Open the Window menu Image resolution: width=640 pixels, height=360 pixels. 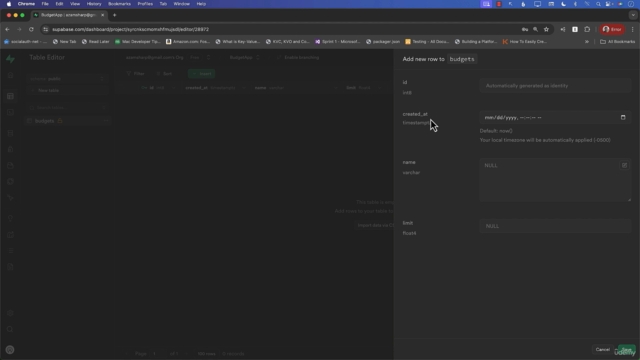[x=181, y=4]
